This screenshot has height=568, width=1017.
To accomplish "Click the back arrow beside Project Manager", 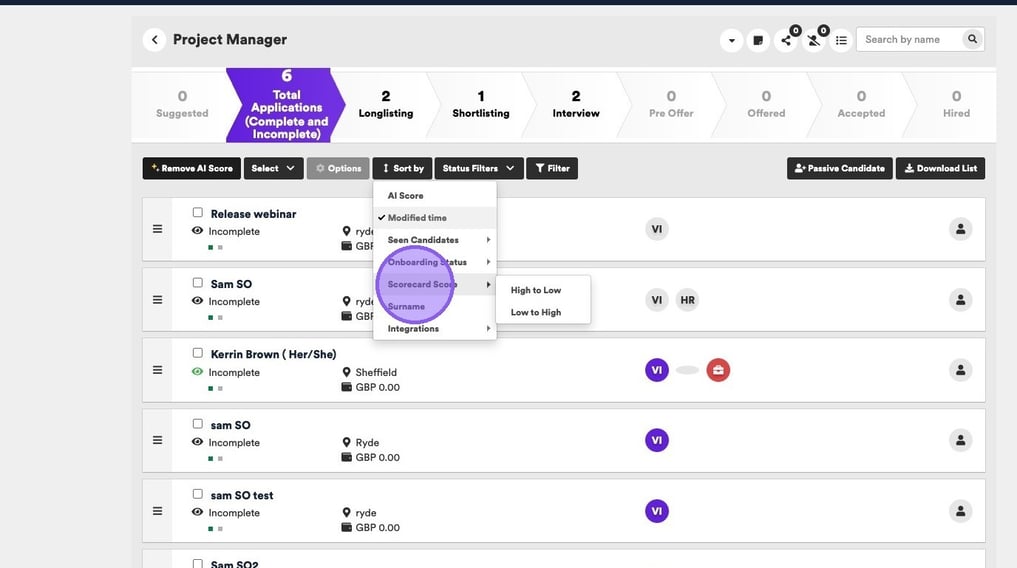I will tap(154, 40).
